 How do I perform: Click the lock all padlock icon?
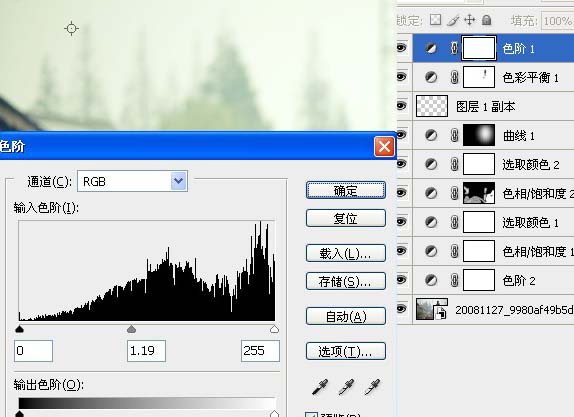(487, 20)
